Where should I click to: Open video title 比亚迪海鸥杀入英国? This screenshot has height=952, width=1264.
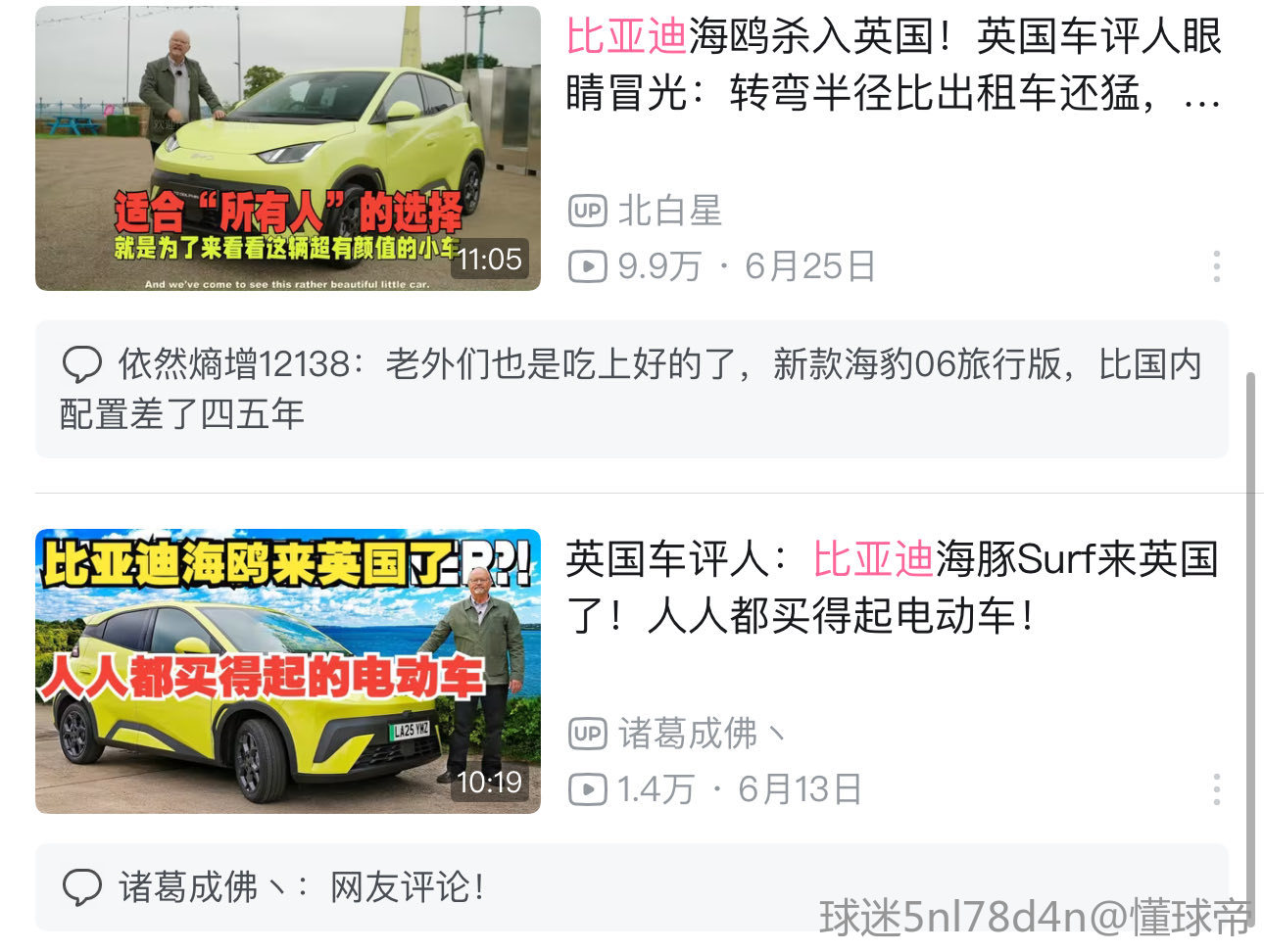pos(894,66)
